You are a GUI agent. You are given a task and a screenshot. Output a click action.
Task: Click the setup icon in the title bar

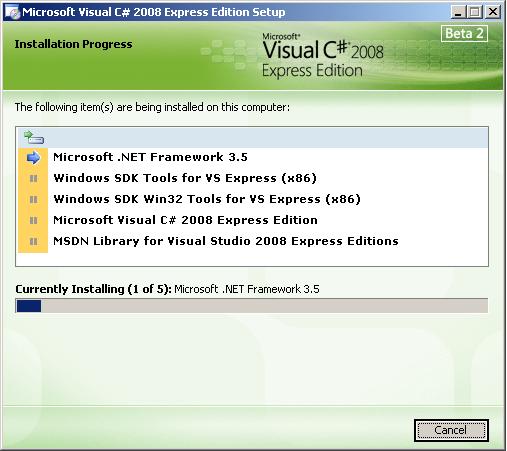[x=12, y=12]
